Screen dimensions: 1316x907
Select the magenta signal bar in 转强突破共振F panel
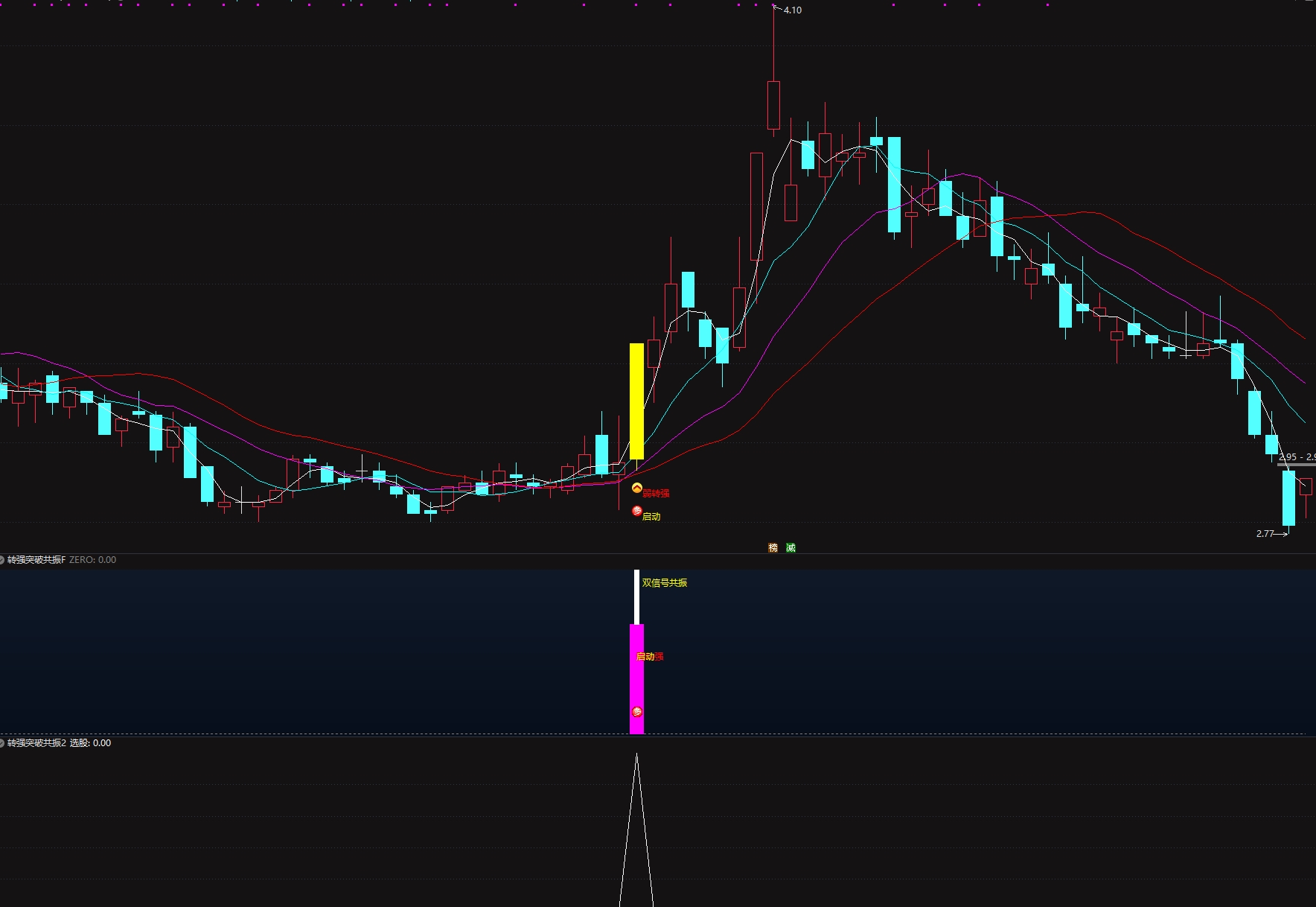pyautogui.click(x=636, y=679)
